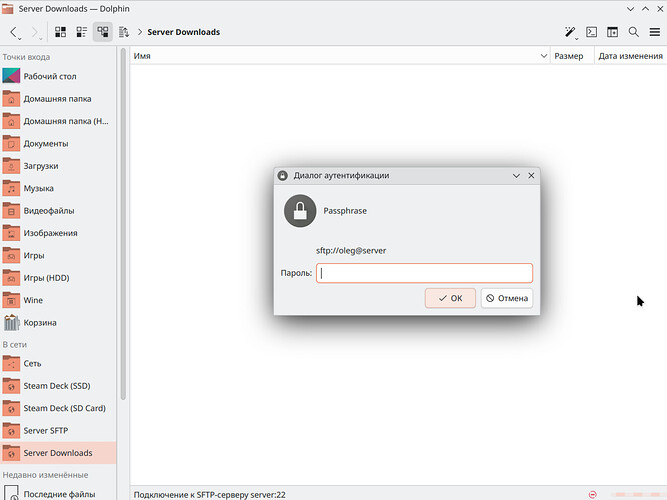
Task: Open Изображения folder
Action: [58, 233]
